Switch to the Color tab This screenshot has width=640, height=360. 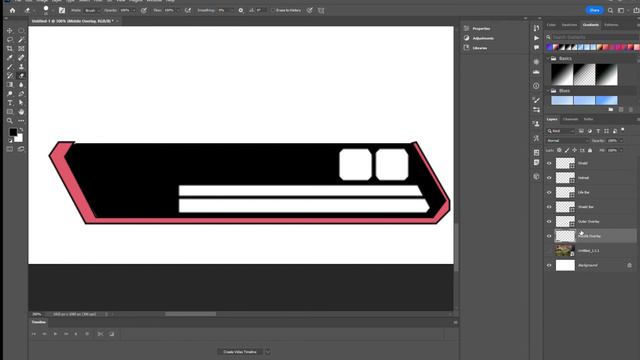[x=551, y=25]
